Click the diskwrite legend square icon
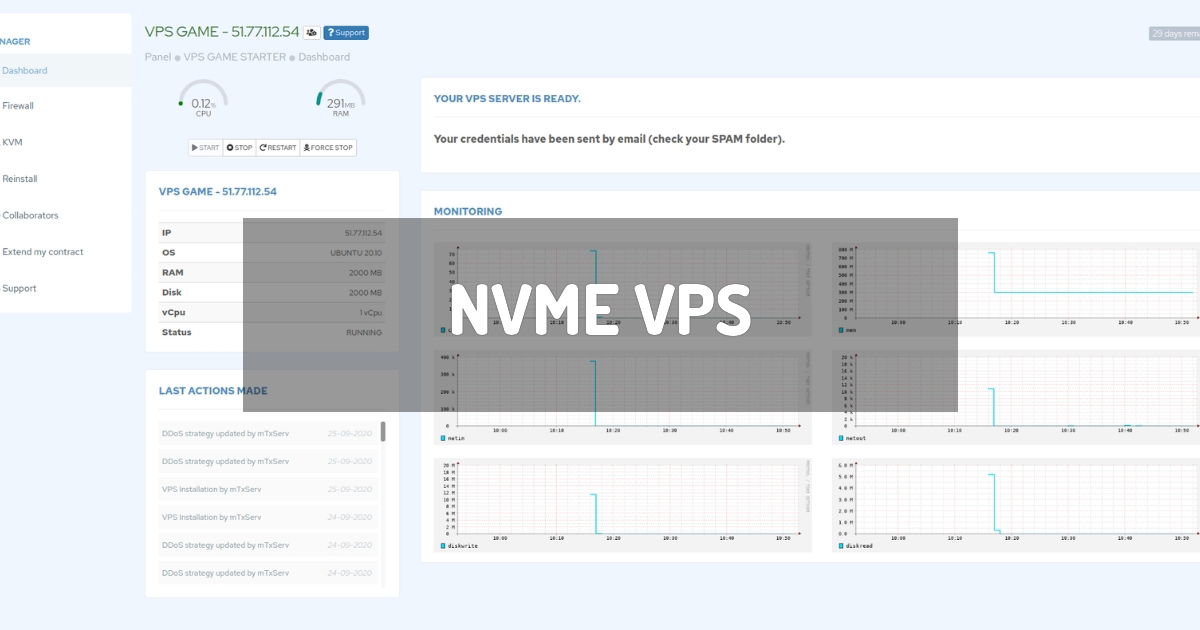Image resolution: width=1200 pixels, height=630 pixels. click(441, 547)
